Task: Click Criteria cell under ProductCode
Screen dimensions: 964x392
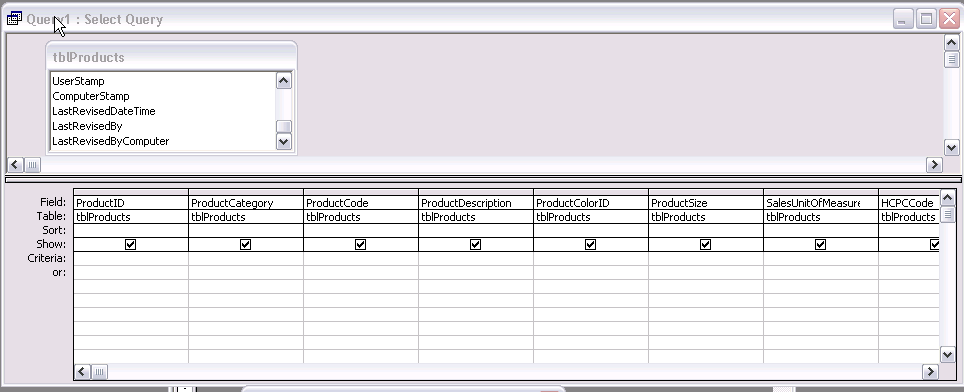Action: point(361,259)
